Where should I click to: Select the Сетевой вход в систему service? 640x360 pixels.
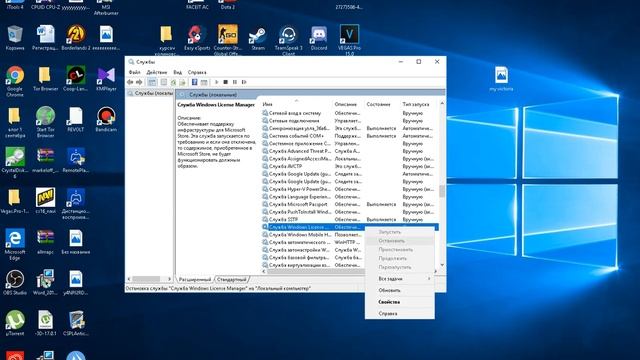(x=349, y=113)
